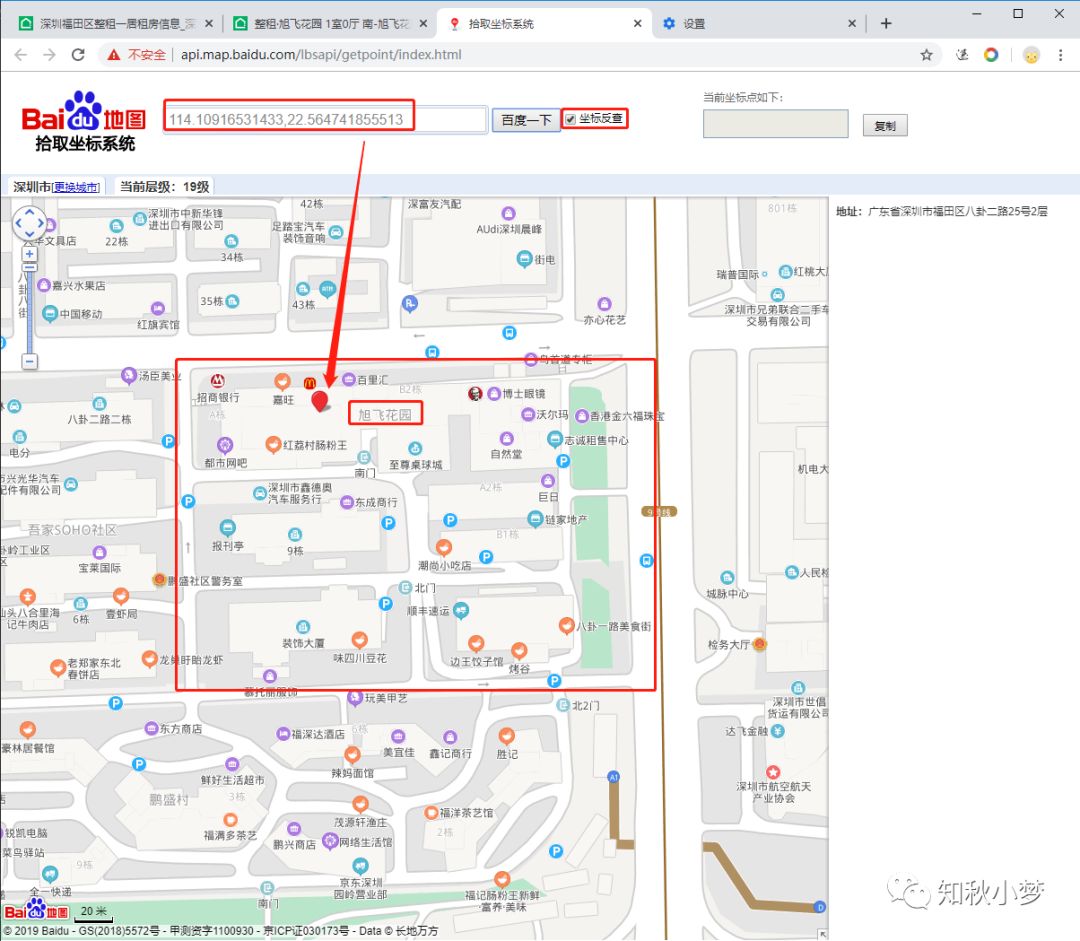Switch to the 深圳福田区整租 tab
Image resolution: width=1080 pixels, height=941 pixels.
click(x=116, y=23)
